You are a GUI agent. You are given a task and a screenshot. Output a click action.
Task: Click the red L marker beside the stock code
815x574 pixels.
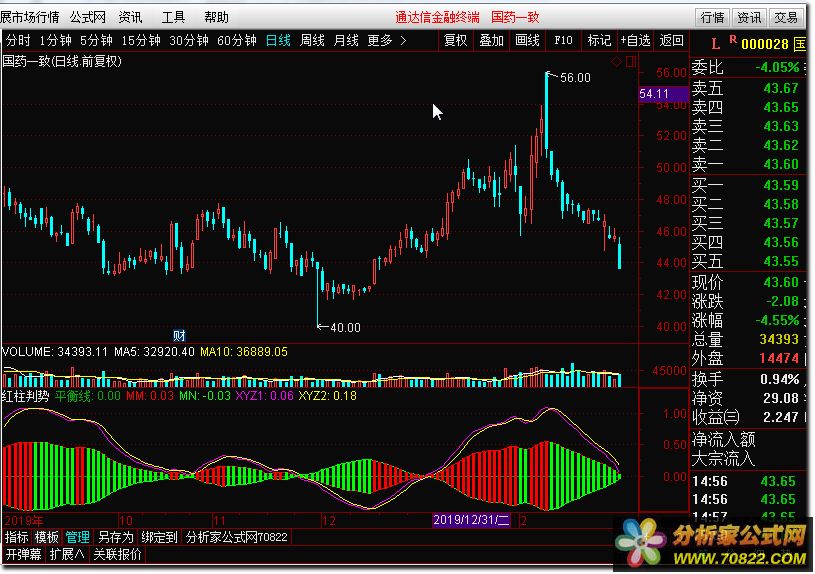pyautogui.click(x=715, y=43)
